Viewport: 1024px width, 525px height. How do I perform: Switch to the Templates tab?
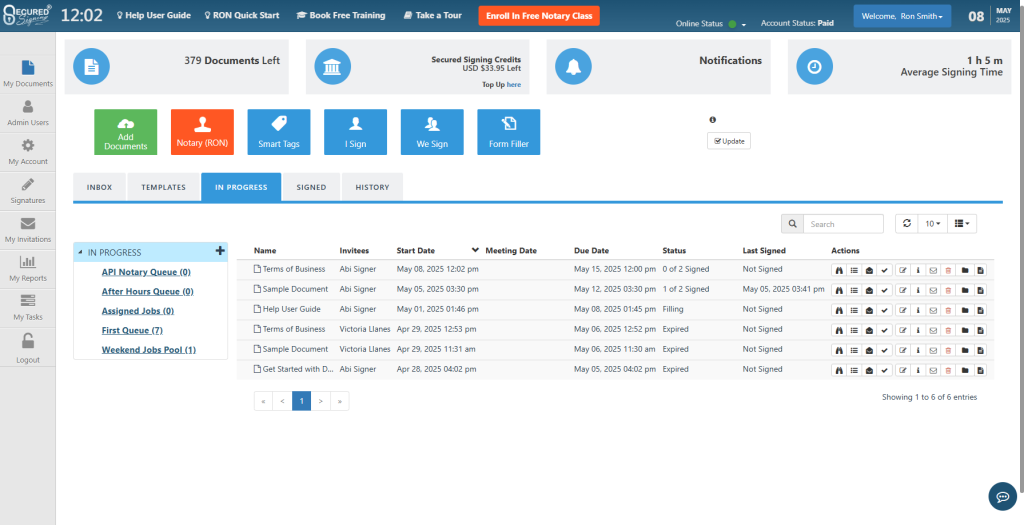click(164, 187)
